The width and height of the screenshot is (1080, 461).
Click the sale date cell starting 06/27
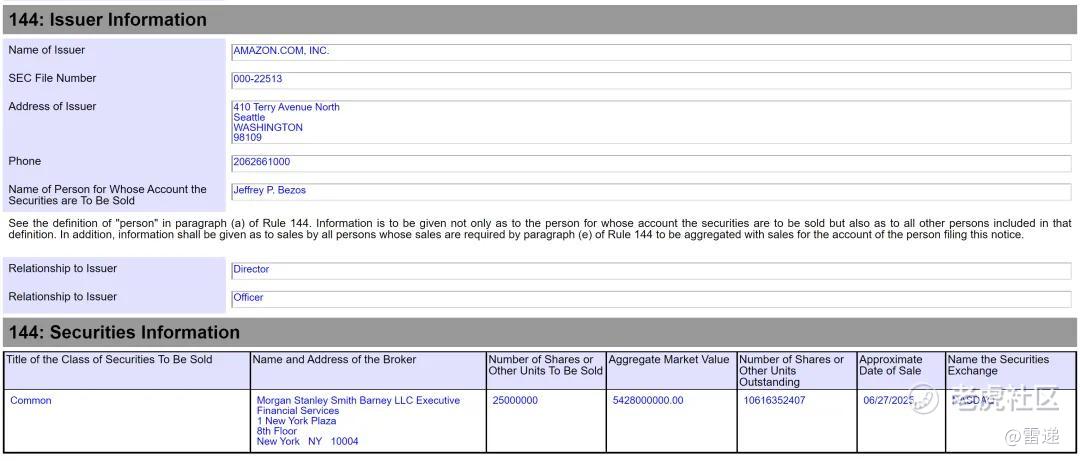(902, 421)
